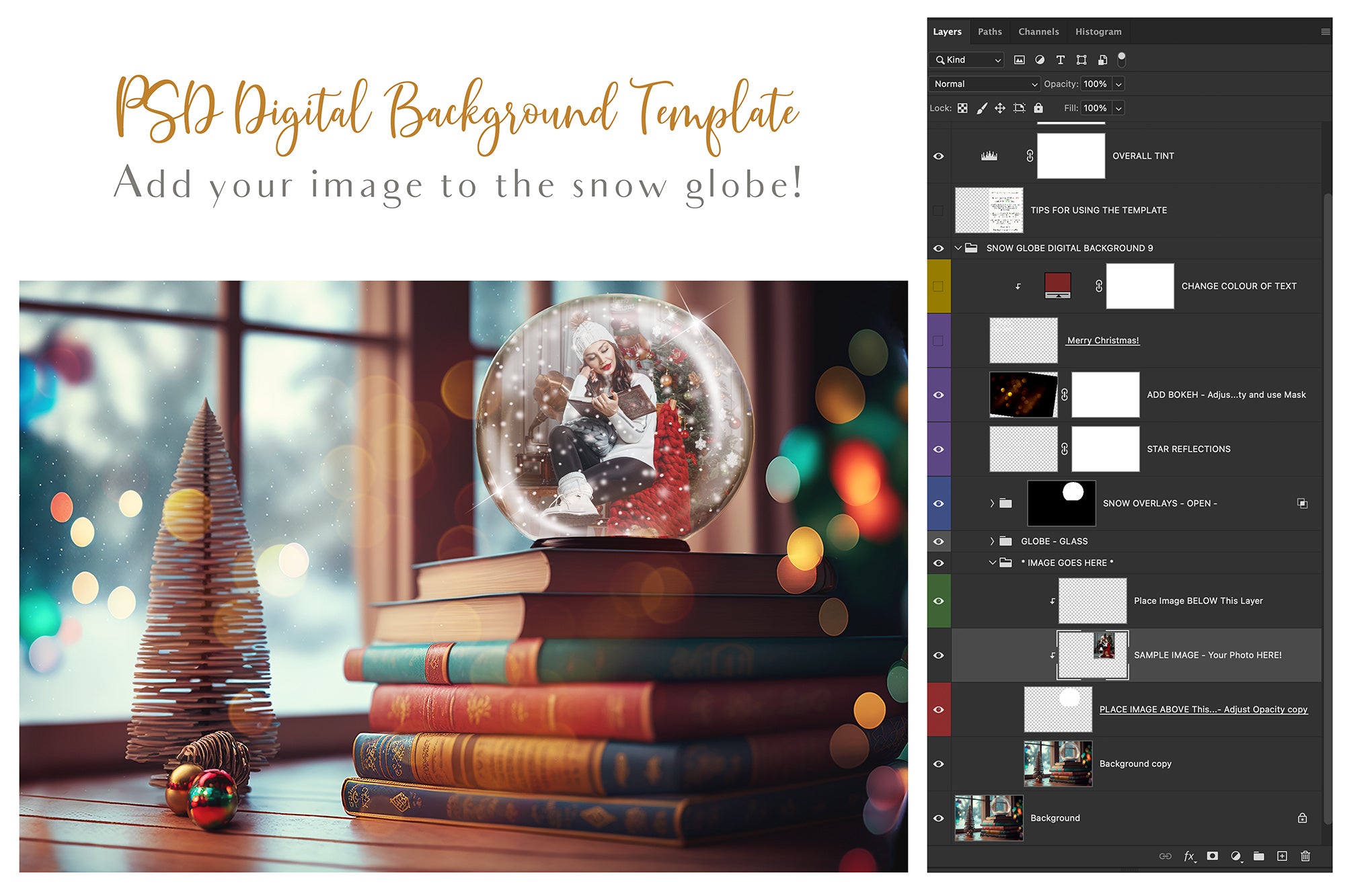Select the Merry Christmas! text layer

click(1103, 340)
